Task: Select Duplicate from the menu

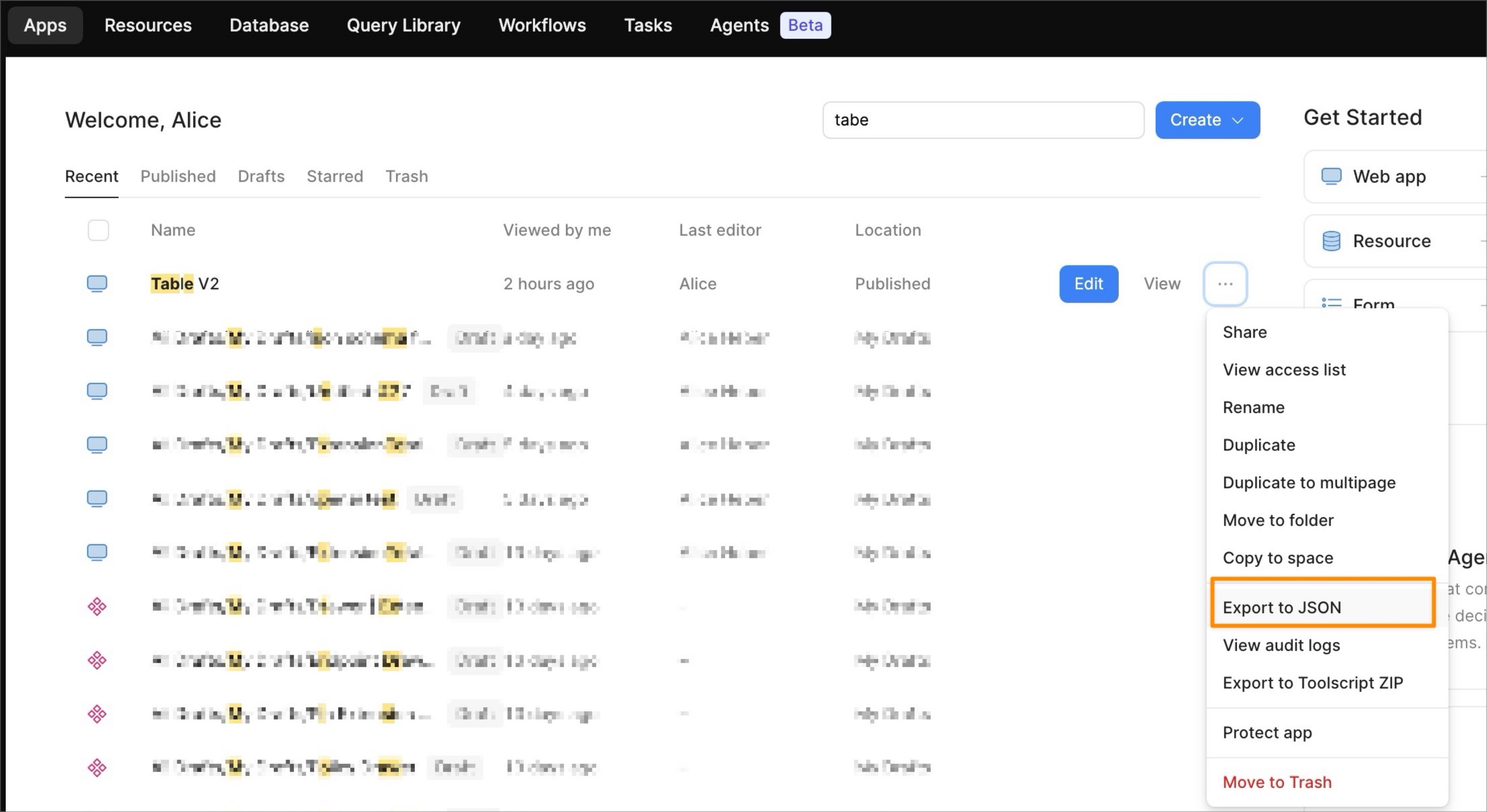Action: tap(1327, 445)
